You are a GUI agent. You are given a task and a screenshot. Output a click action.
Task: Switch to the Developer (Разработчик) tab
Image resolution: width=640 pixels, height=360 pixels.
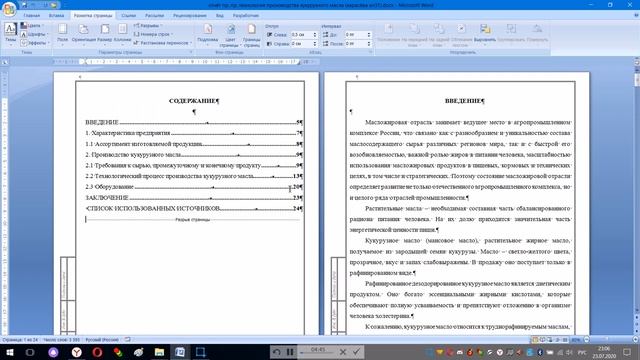246,16
